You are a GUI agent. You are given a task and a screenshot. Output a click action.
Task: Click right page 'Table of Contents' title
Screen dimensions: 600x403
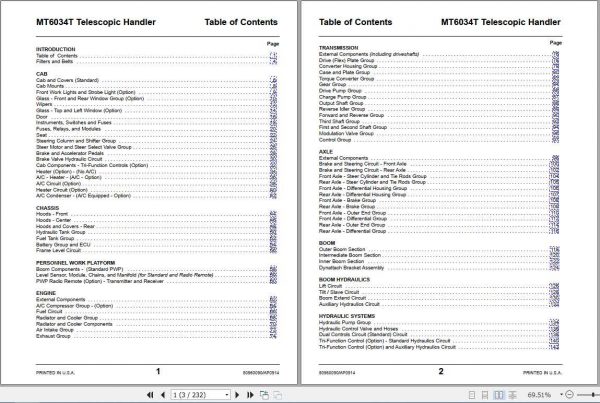pos(355,22)
